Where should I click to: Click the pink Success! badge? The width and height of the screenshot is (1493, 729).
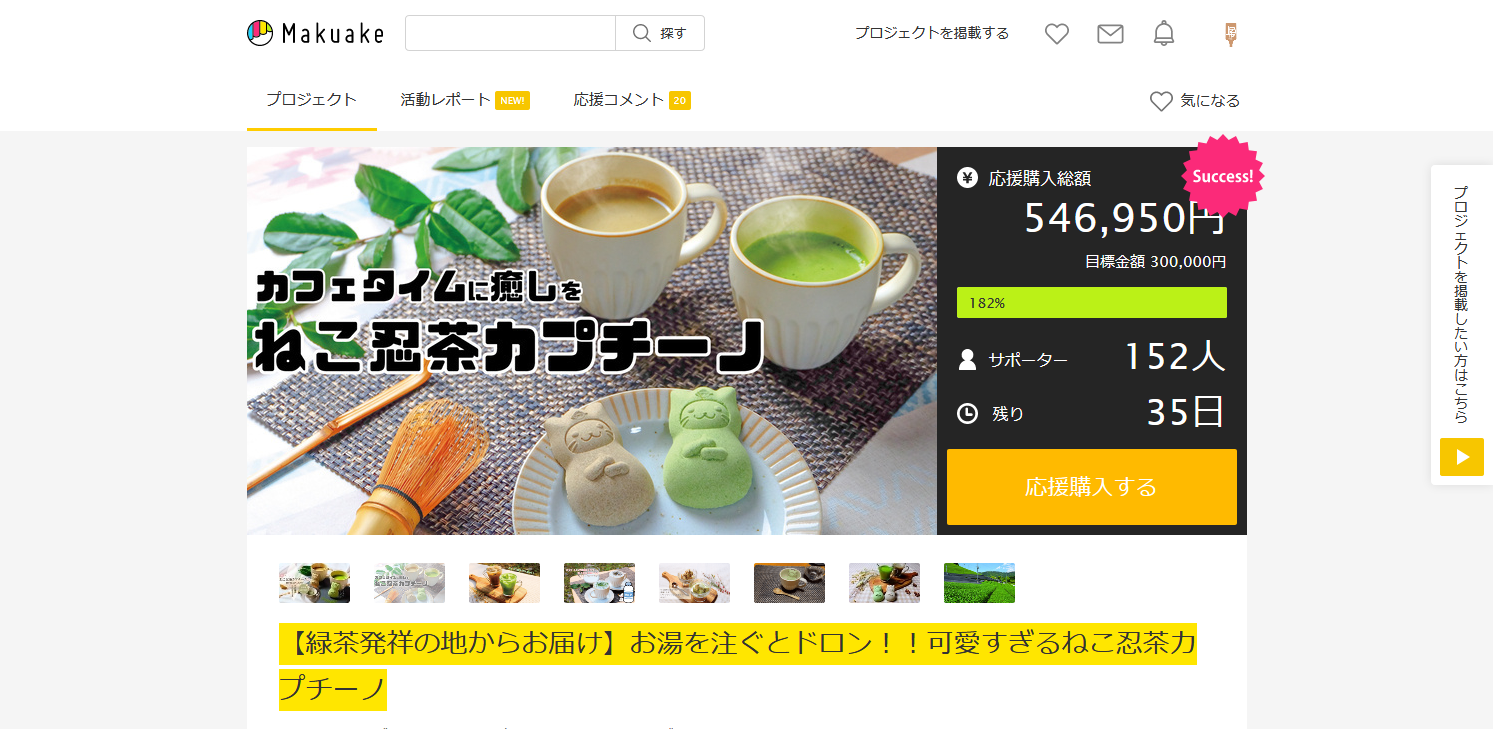point(1223,176)
